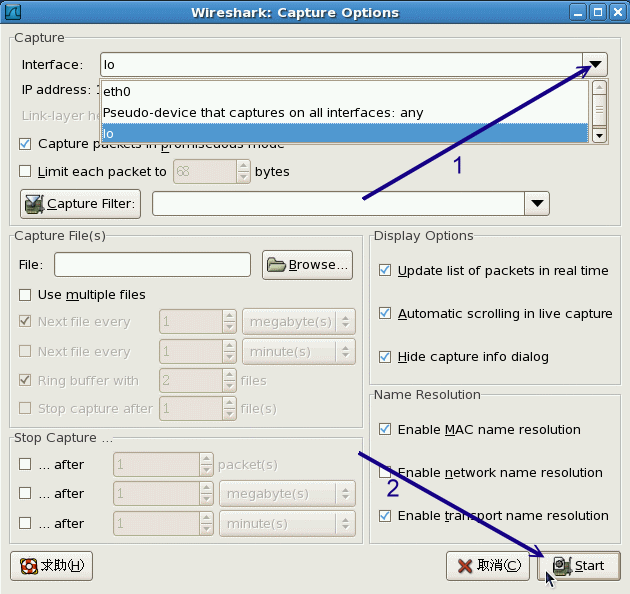Toggle Automatic scrolling in live capture

coord(385,313)
